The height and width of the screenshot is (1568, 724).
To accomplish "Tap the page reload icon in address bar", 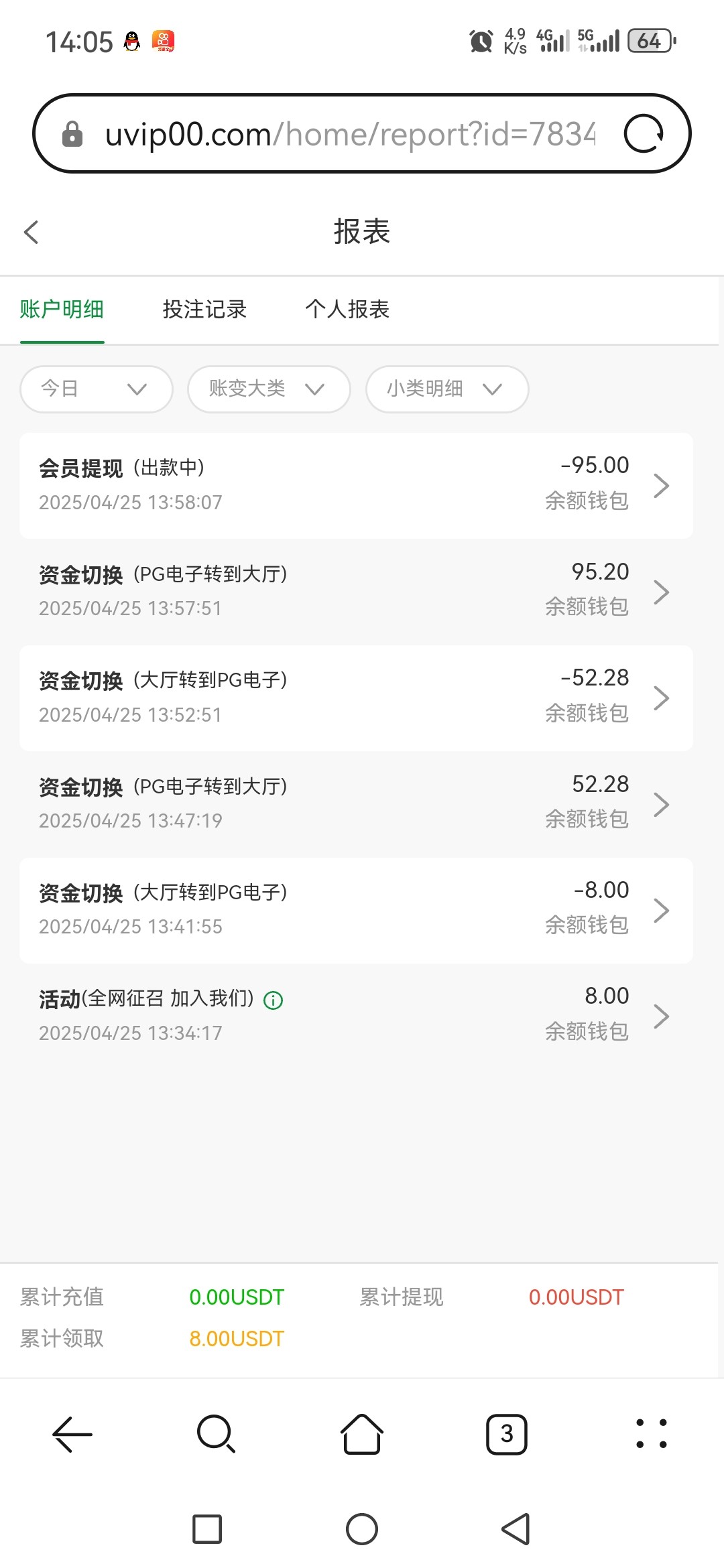I will pos(644,134).
